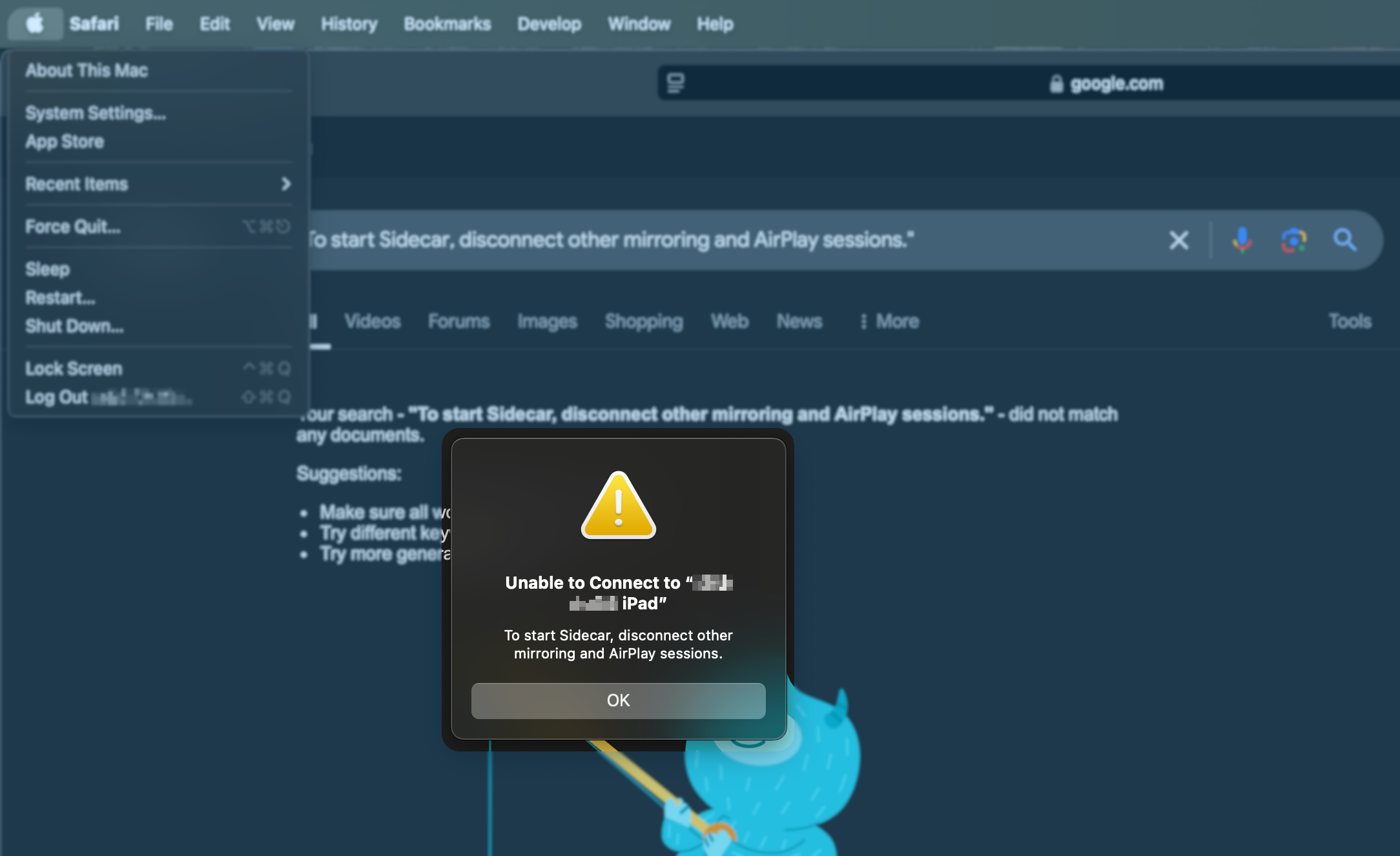1400x856 pixels.
Task: Click the 'Suggestions:' heading text
Action: (x=349, y=474)
